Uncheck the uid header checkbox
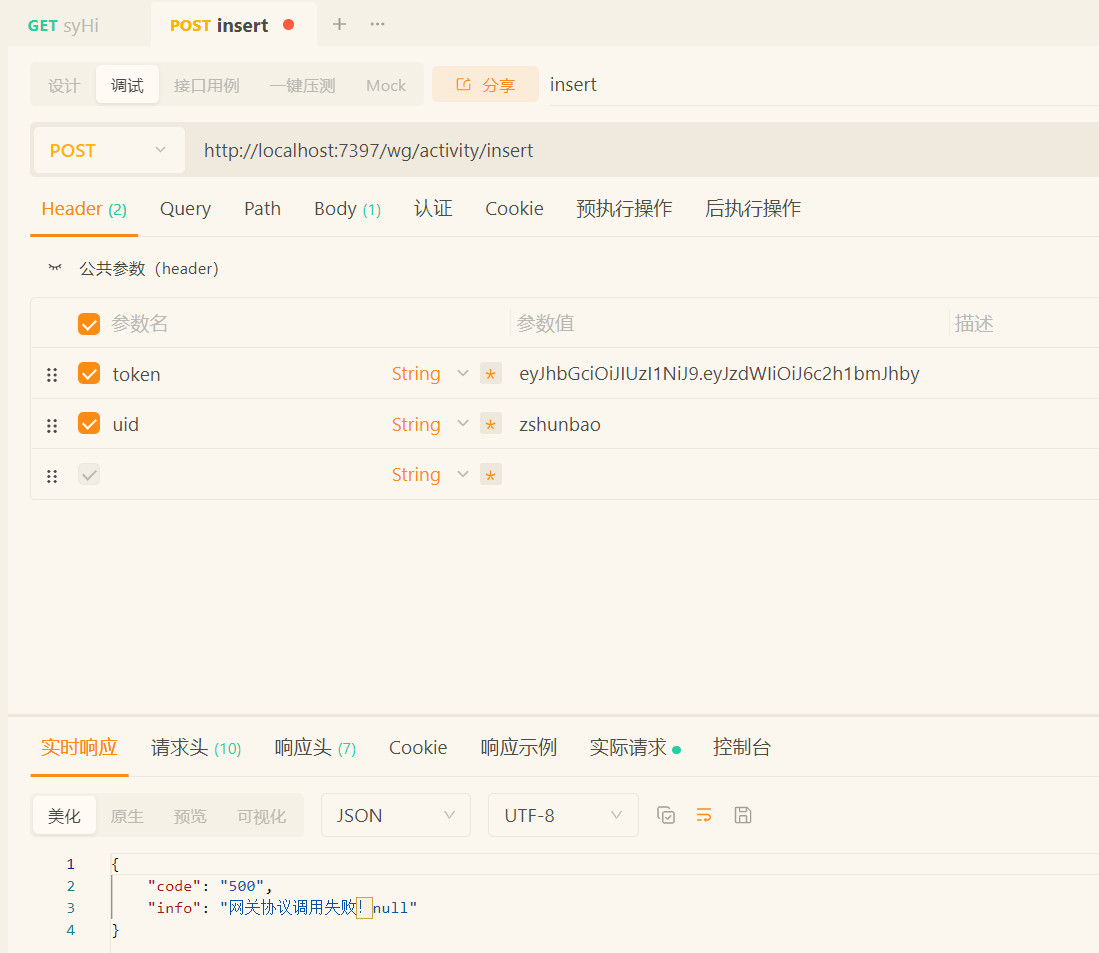The height and width of the screenshot is (953, 1099). [89, 424]
